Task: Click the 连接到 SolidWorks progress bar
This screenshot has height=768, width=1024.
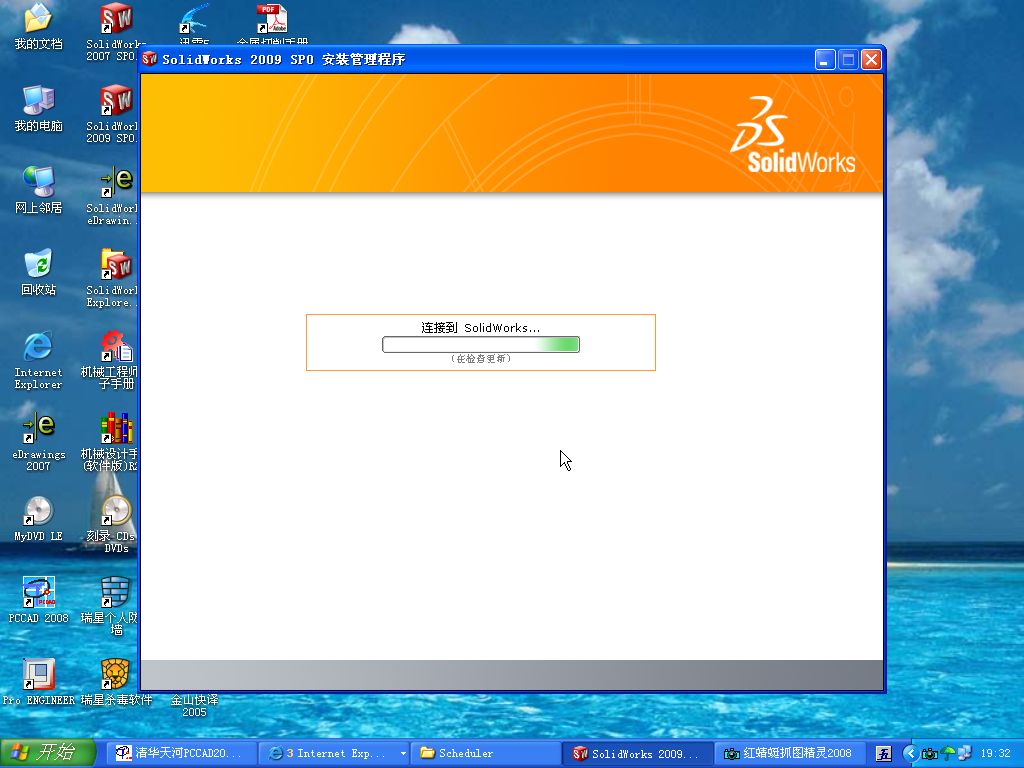Action: tap(481, 344)
